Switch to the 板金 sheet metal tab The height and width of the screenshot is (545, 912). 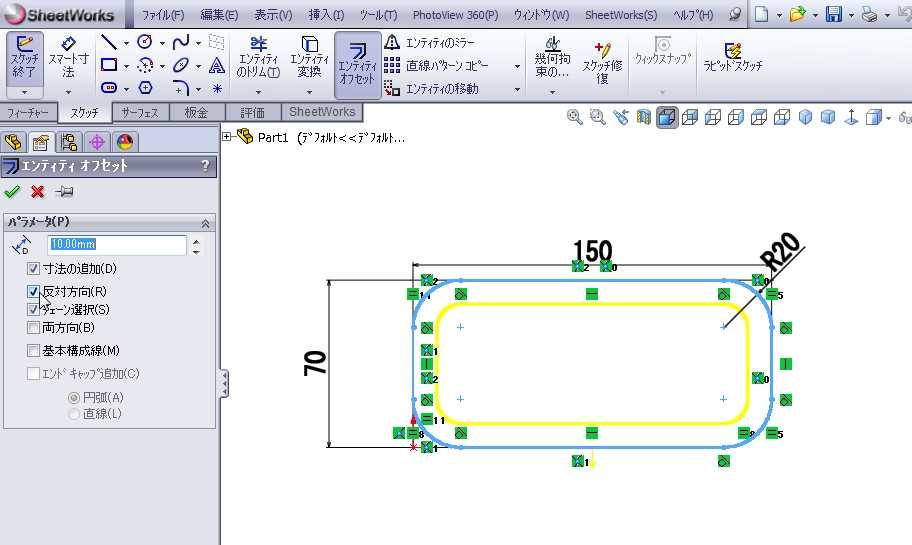tap(196, 113)
